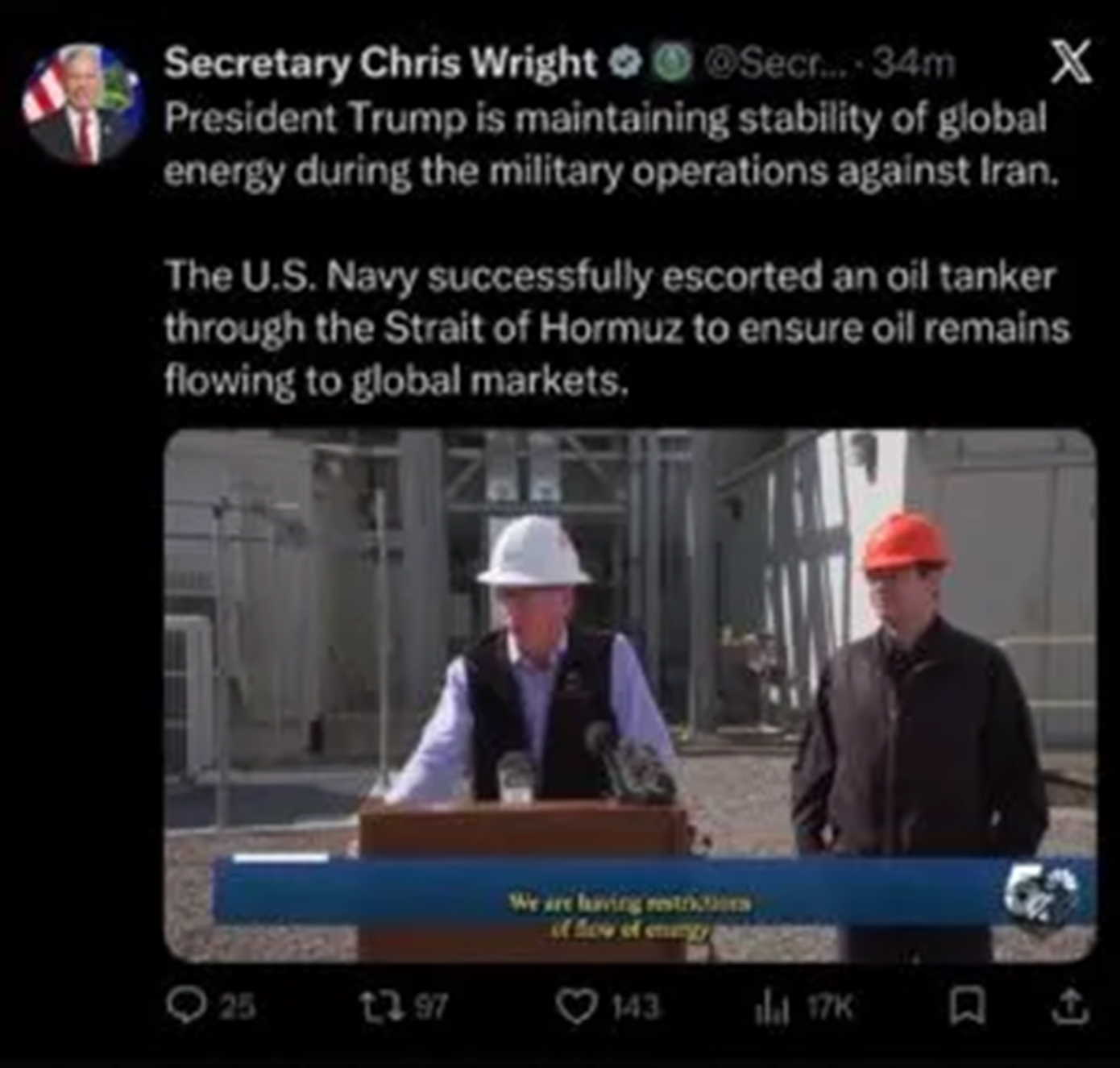Click the share upload arrow icon
Screen dimensions: 1120x1068
point(1071,1007)
